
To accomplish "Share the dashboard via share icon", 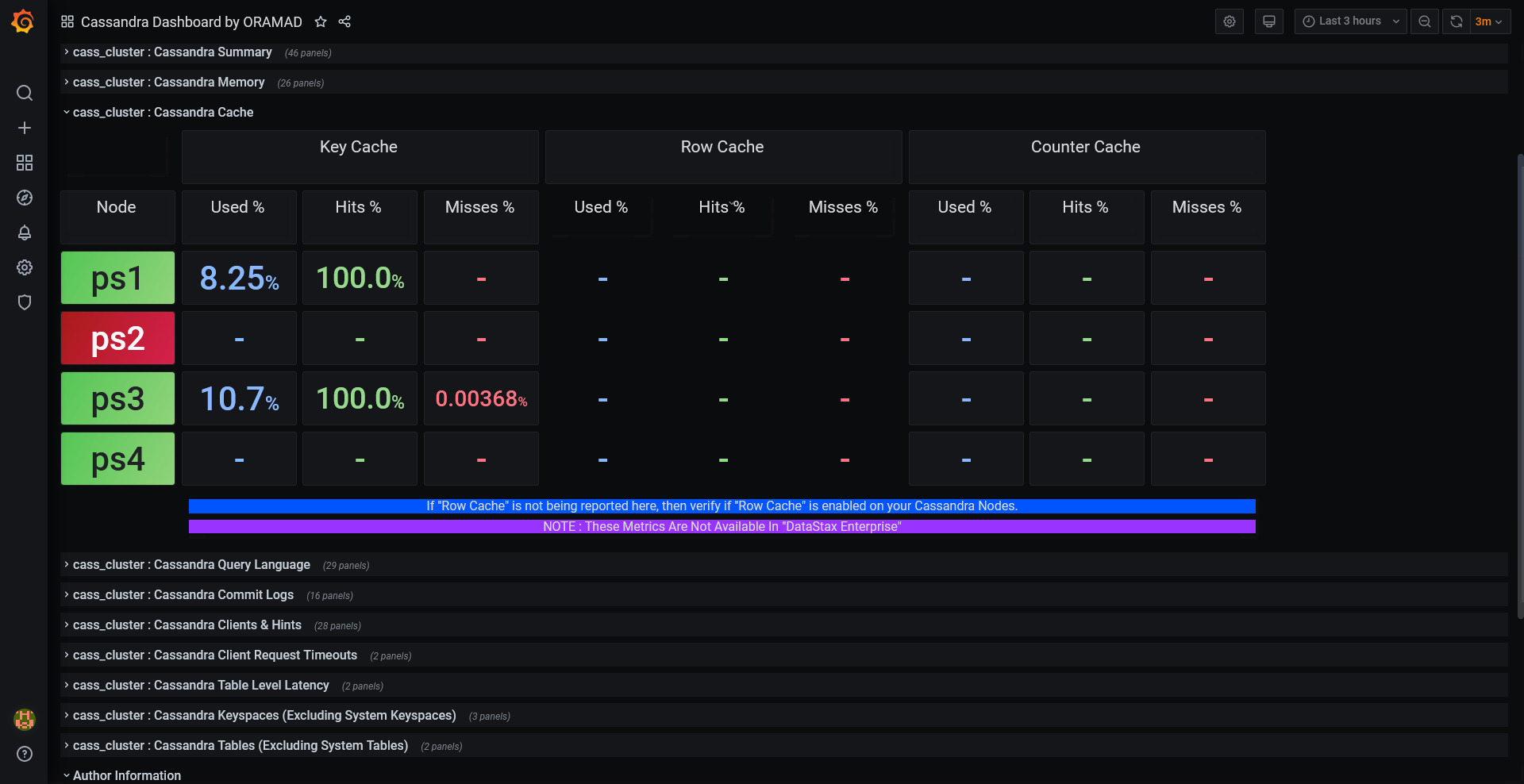I will tap(344, 21).
